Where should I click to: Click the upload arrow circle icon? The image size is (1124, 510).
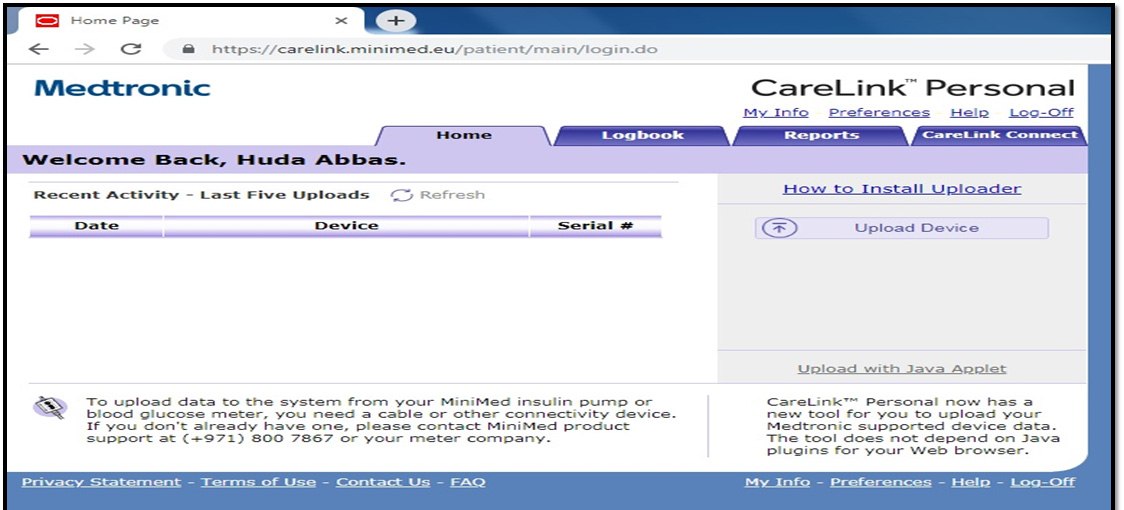[780, 228]
